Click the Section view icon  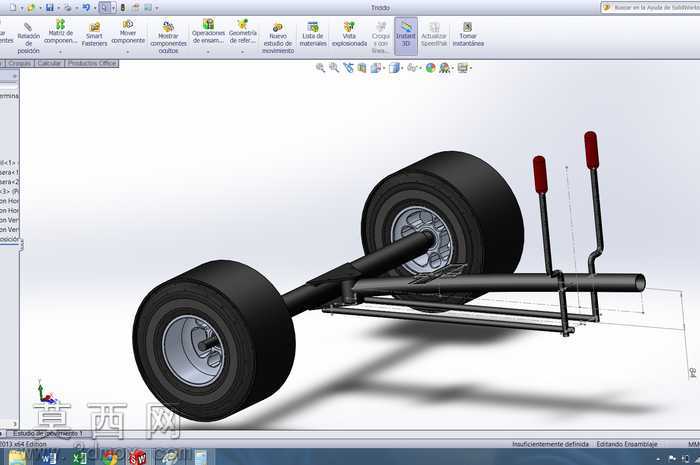[x=362, y=67]
